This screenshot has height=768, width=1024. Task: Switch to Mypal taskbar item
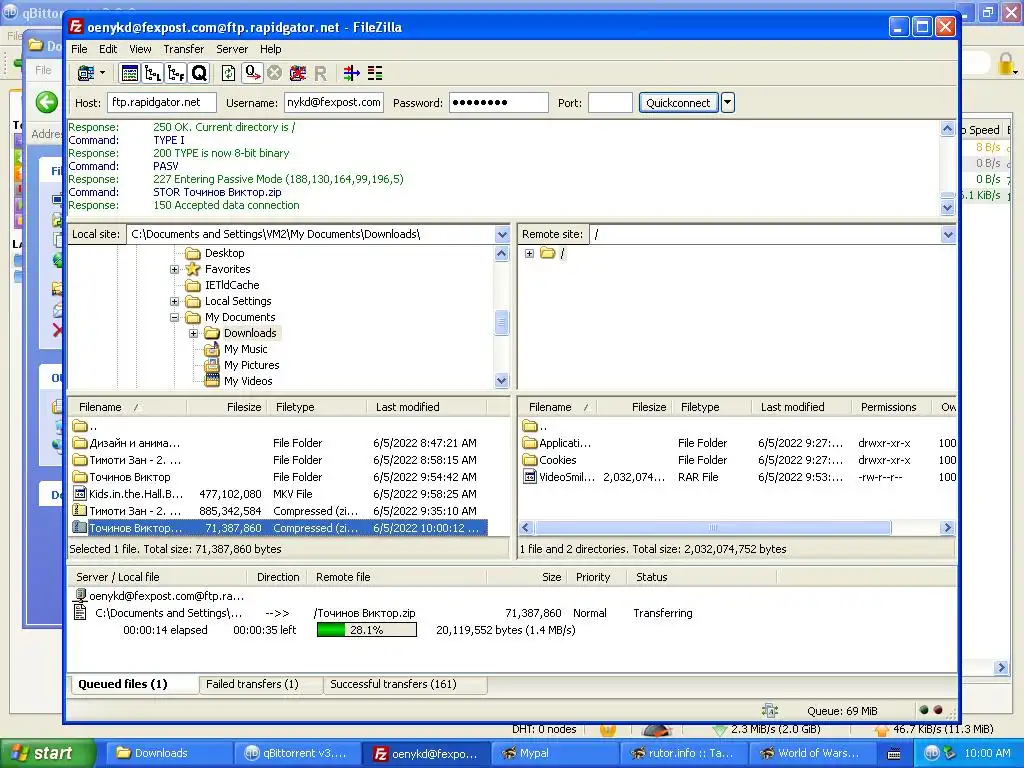[555, 754]
